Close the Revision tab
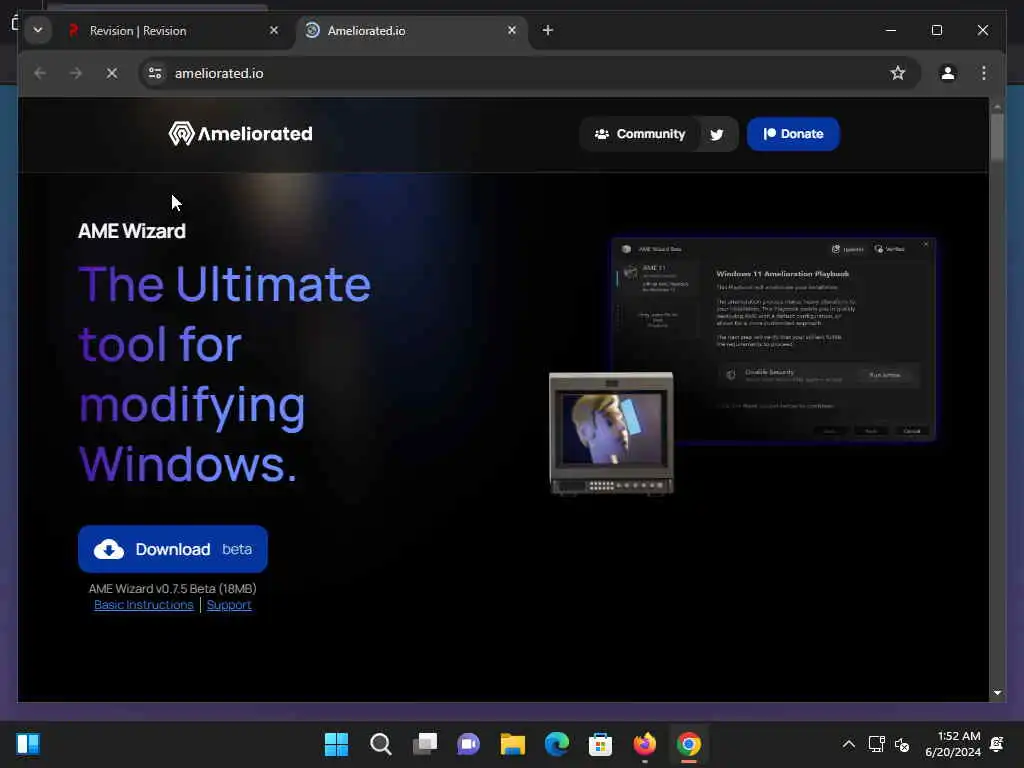The image size is (1024, 768). click(274, 31)
